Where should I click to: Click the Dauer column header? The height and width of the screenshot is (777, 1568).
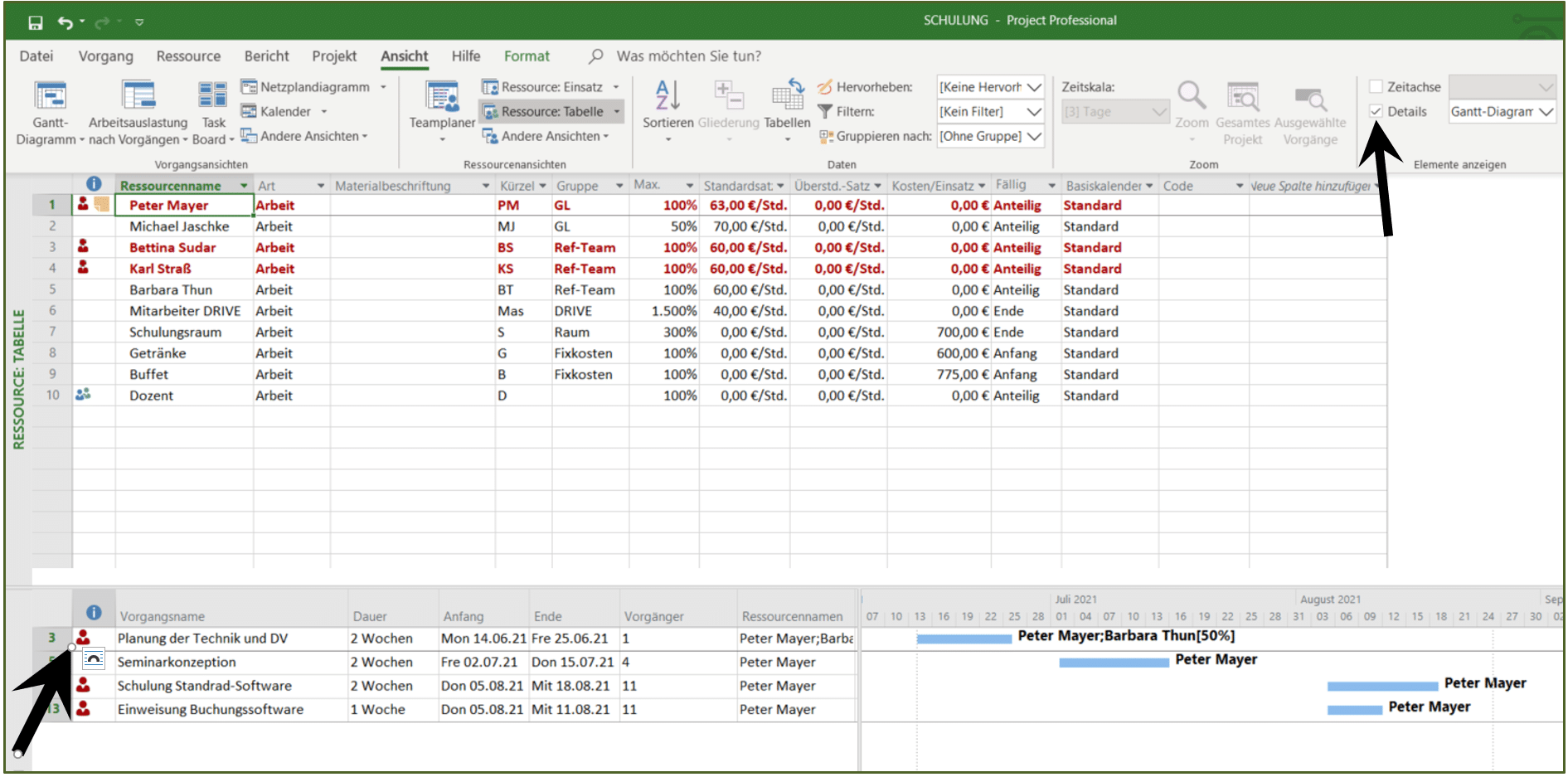pyautogui.click(x=392, y=616)
